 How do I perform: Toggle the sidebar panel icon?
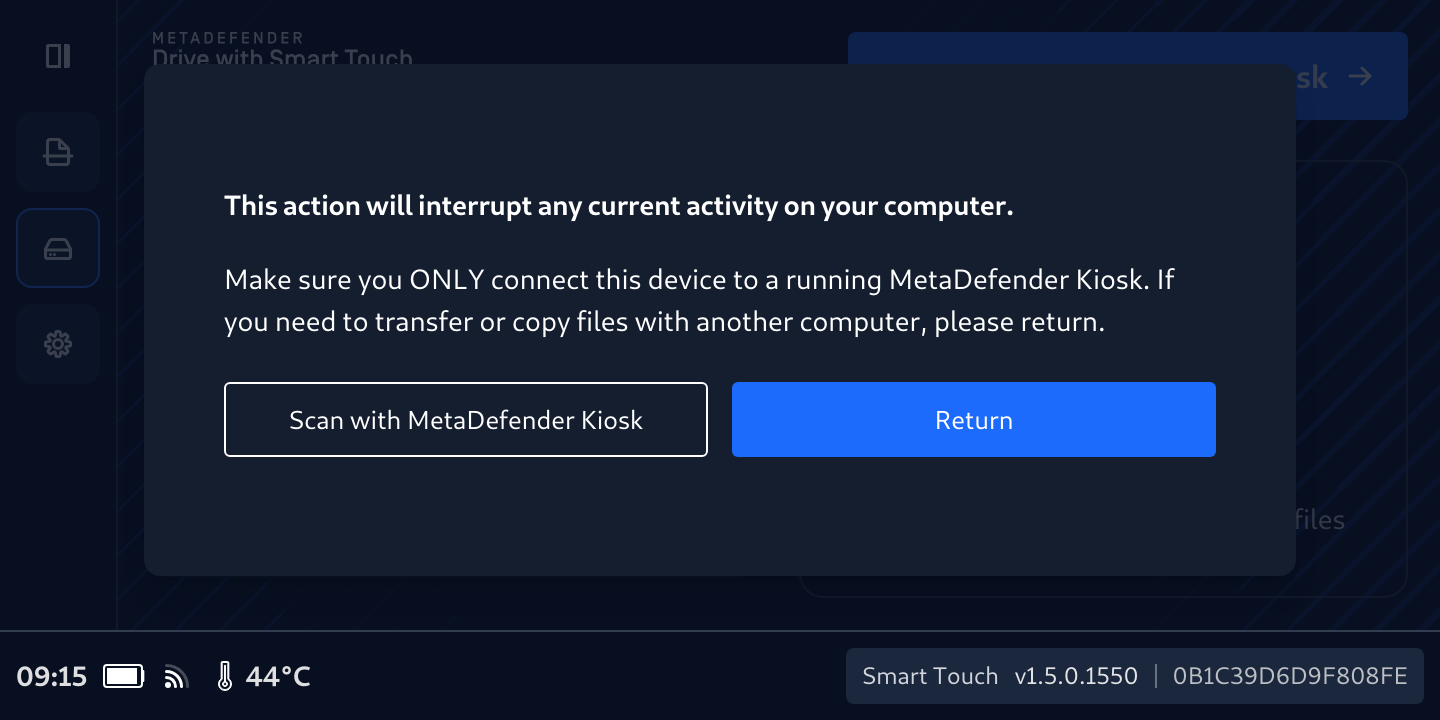(x=58, y=56)
